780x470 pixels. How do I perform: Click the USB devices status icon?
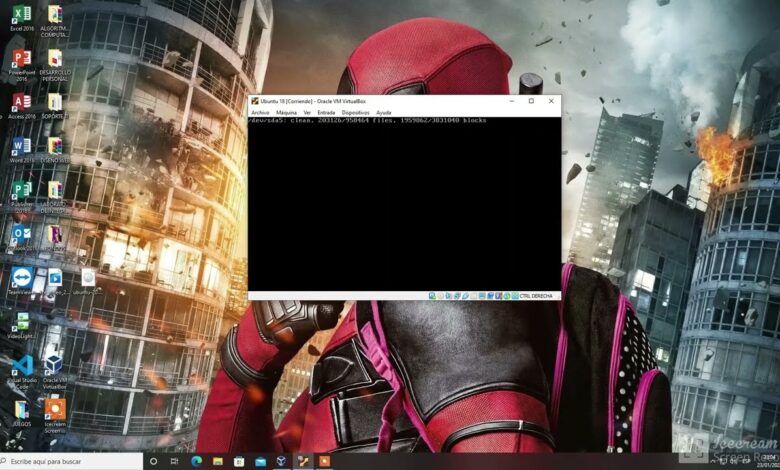coord(466,296)
